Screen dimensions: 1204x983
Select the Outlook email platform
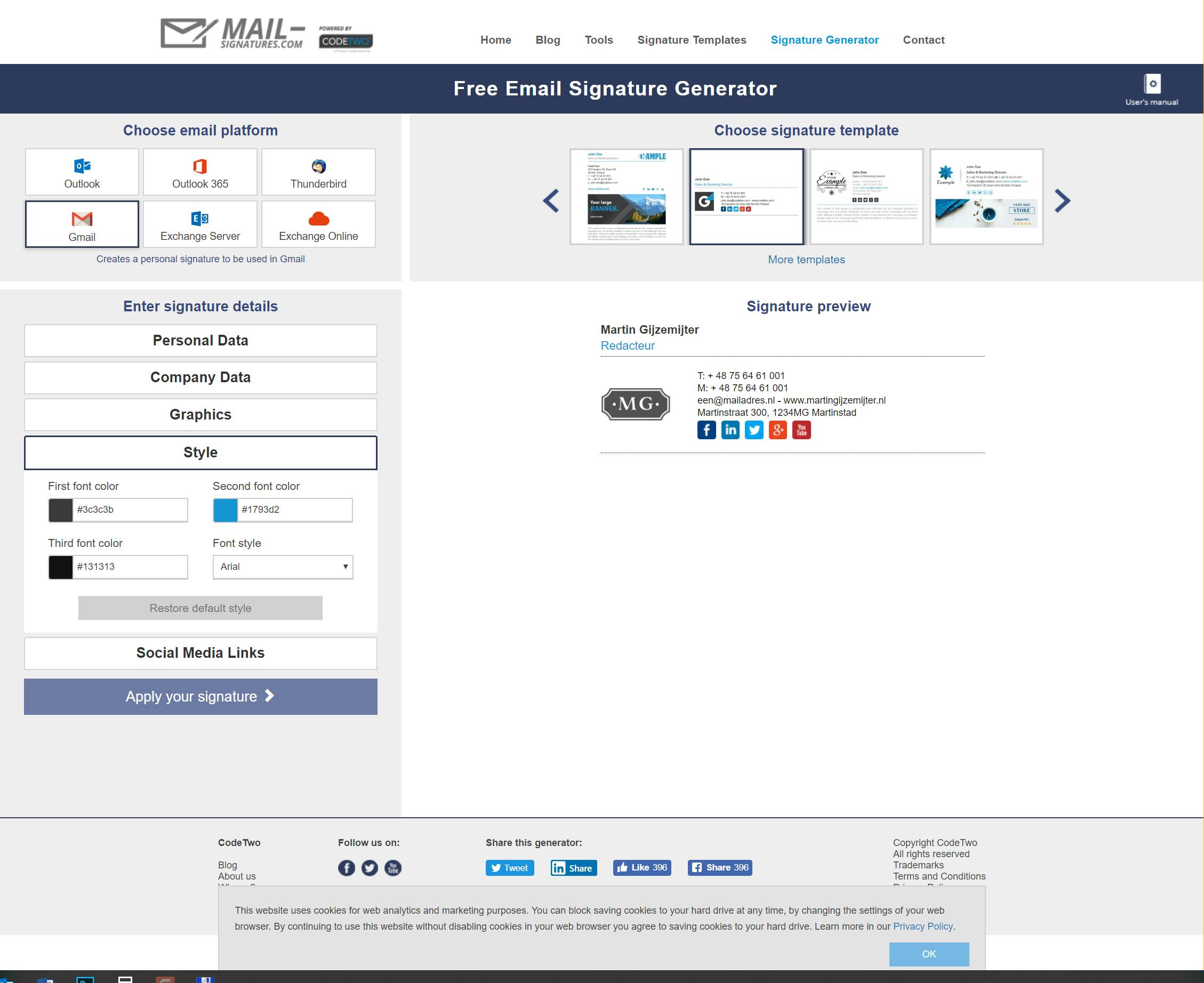82,172
